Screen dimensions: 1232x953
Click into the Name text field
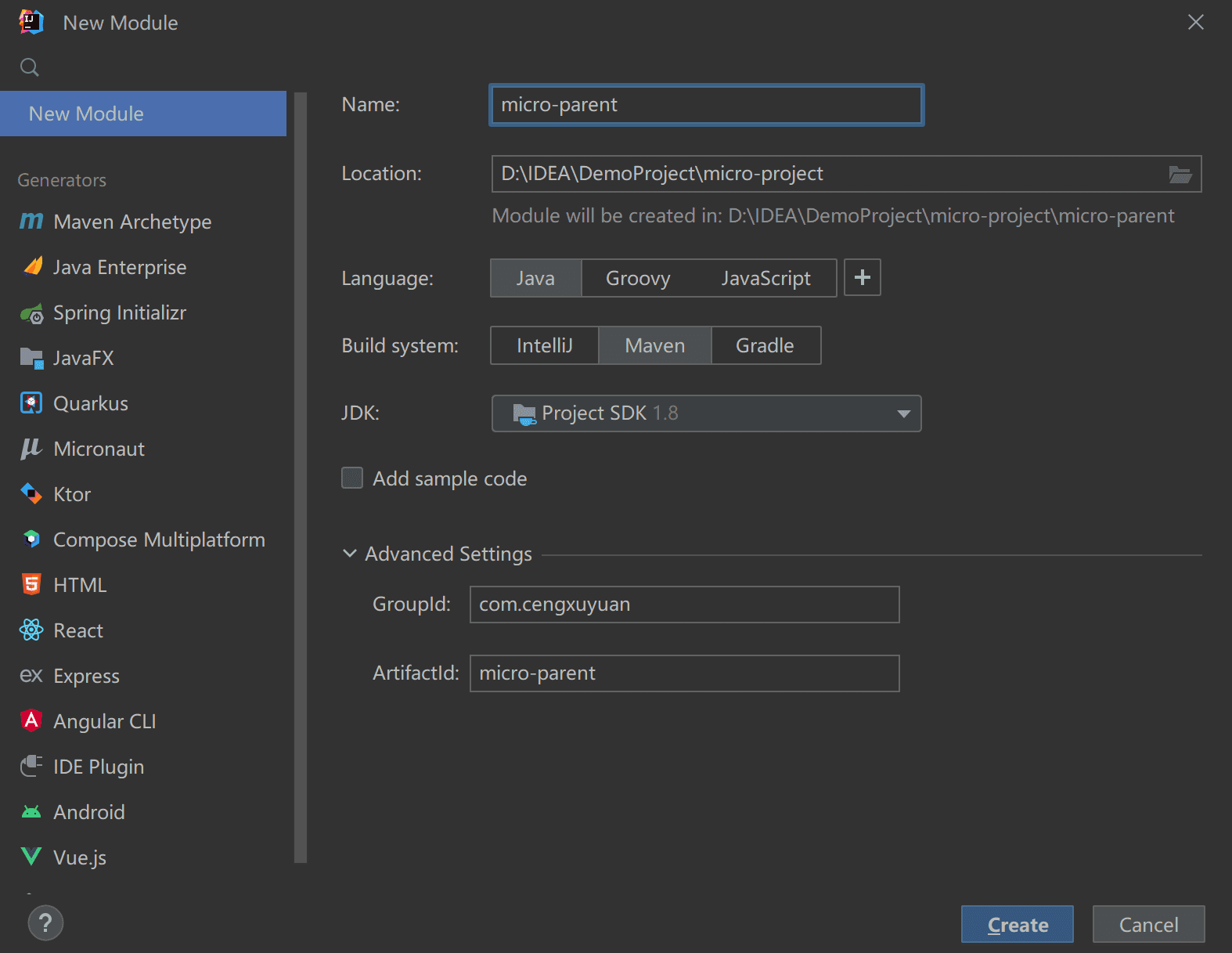706,105
